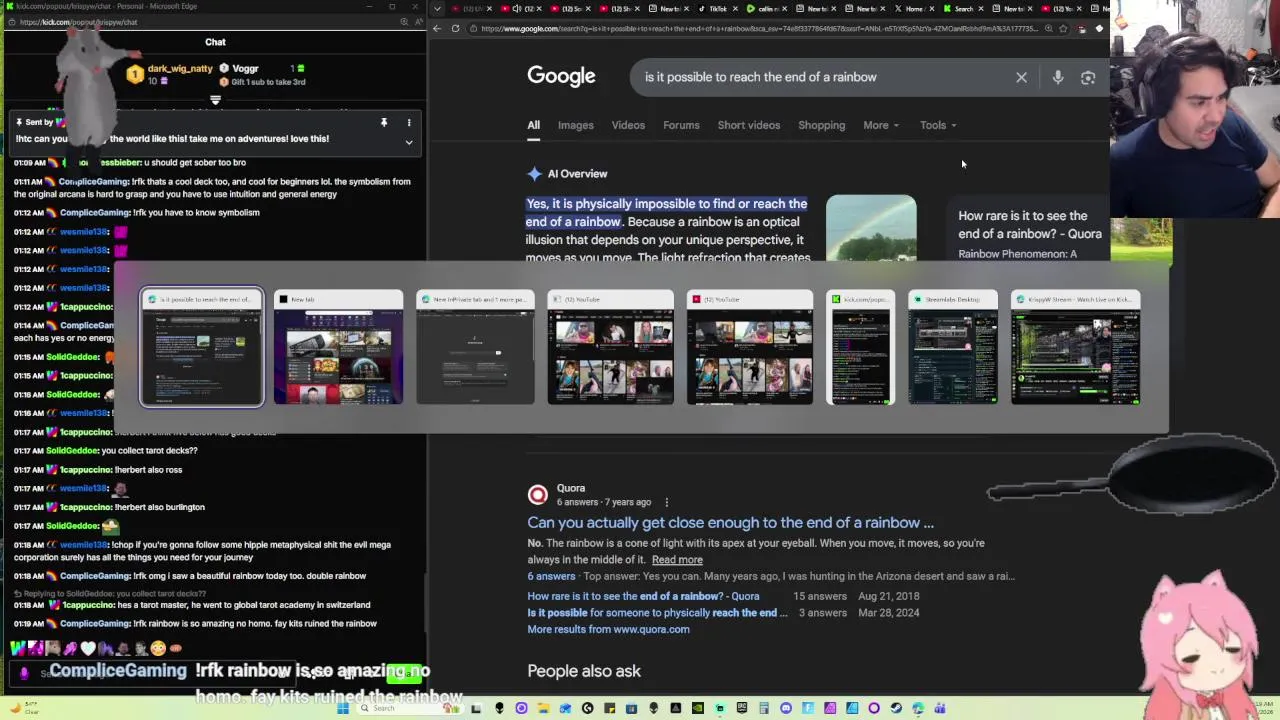
Task: Start Google voice search with microphone
Action: (x=1058, y=77)
